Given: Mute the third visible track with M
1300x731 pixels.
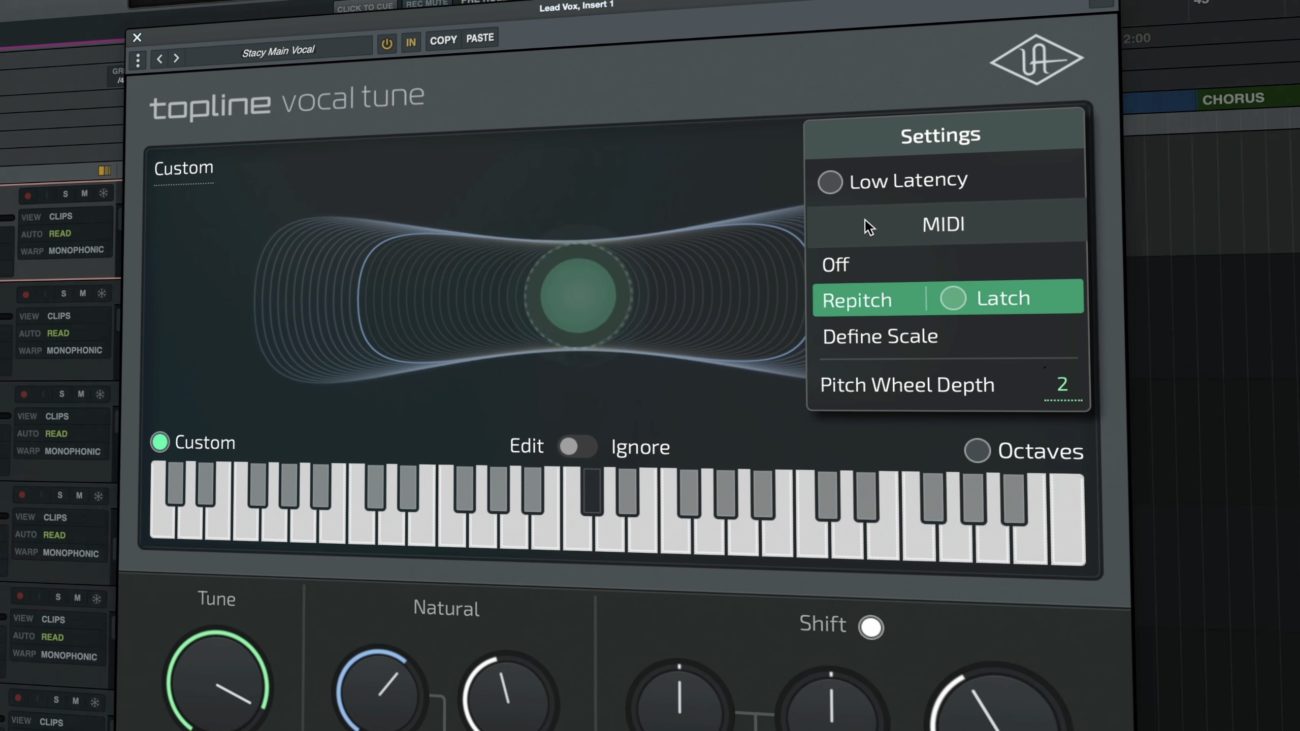Looking at the screenshot, I should click(82, 394).
